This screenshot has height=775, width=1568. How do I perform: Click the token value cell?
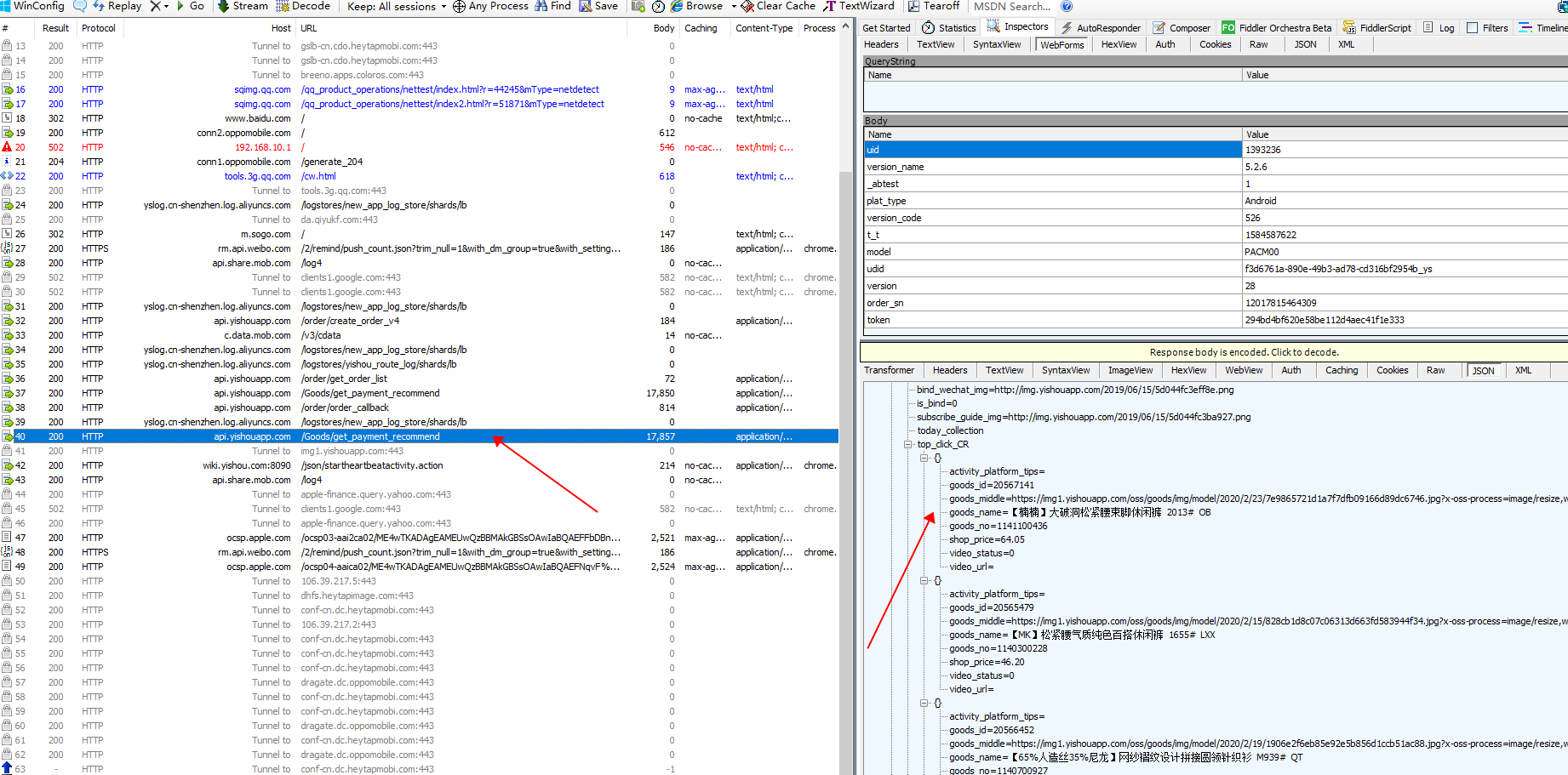(1405, 320)
